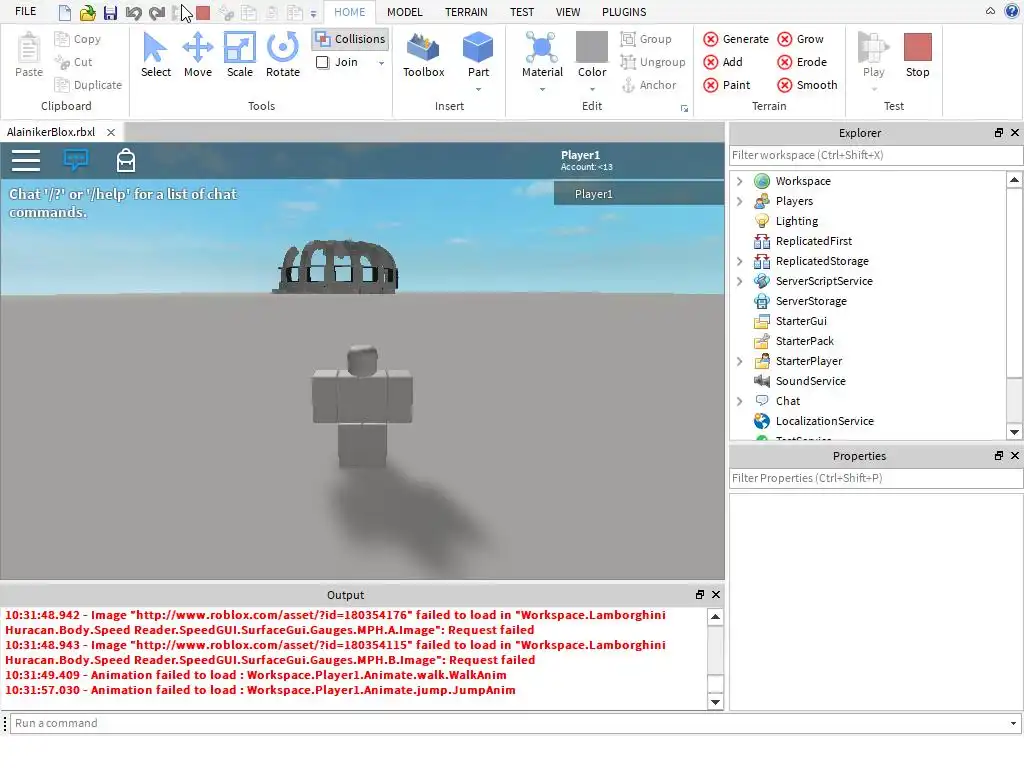1024x768 pixels.
Task: Click the Group button
Action: 646,39
